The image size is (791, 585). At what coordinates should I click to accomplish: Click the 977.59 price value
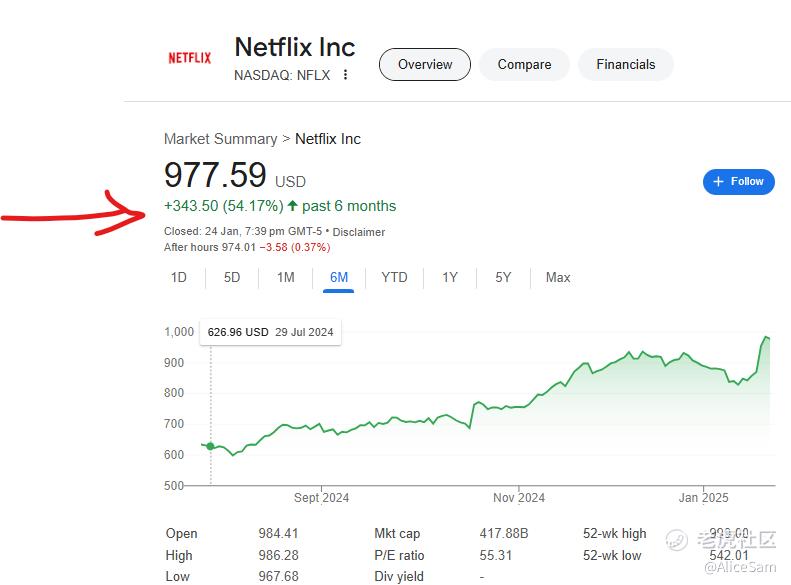[215, 175]
